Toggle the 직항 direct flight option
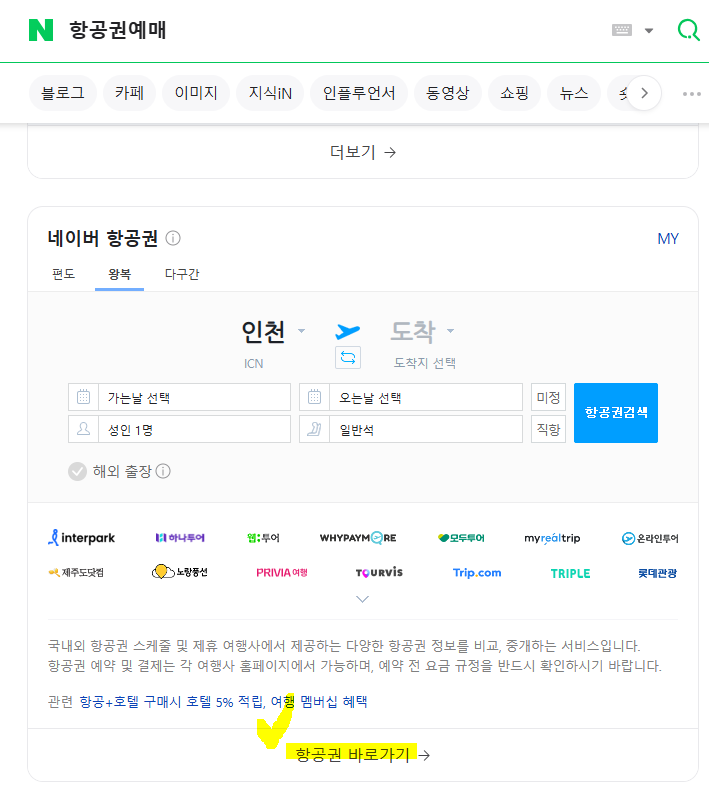Image resolution: width=709 pixels, height=794 pixels. [x=548, y=429]
